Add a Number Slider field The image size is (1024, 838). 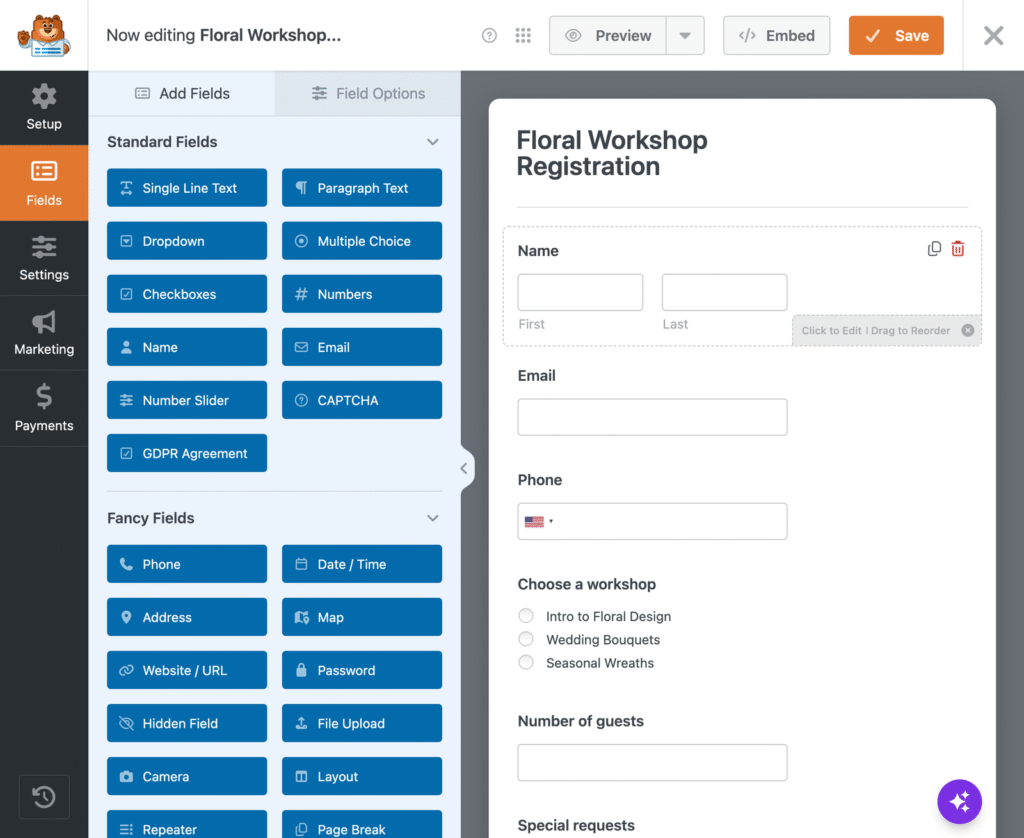coord(187,400)
